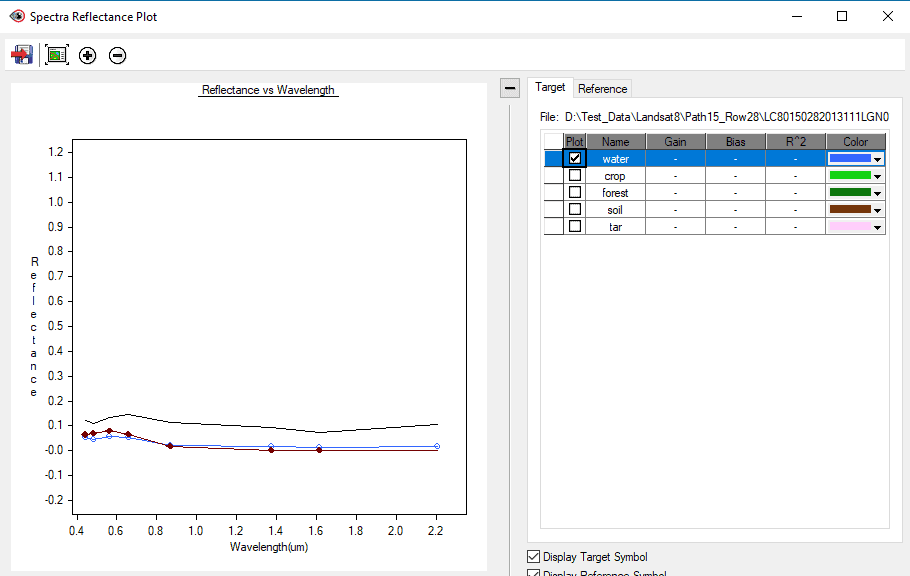The width and height of the screenshot is (910, 576).
Task: Click the Gain column header
Action: tap(676, 142)
